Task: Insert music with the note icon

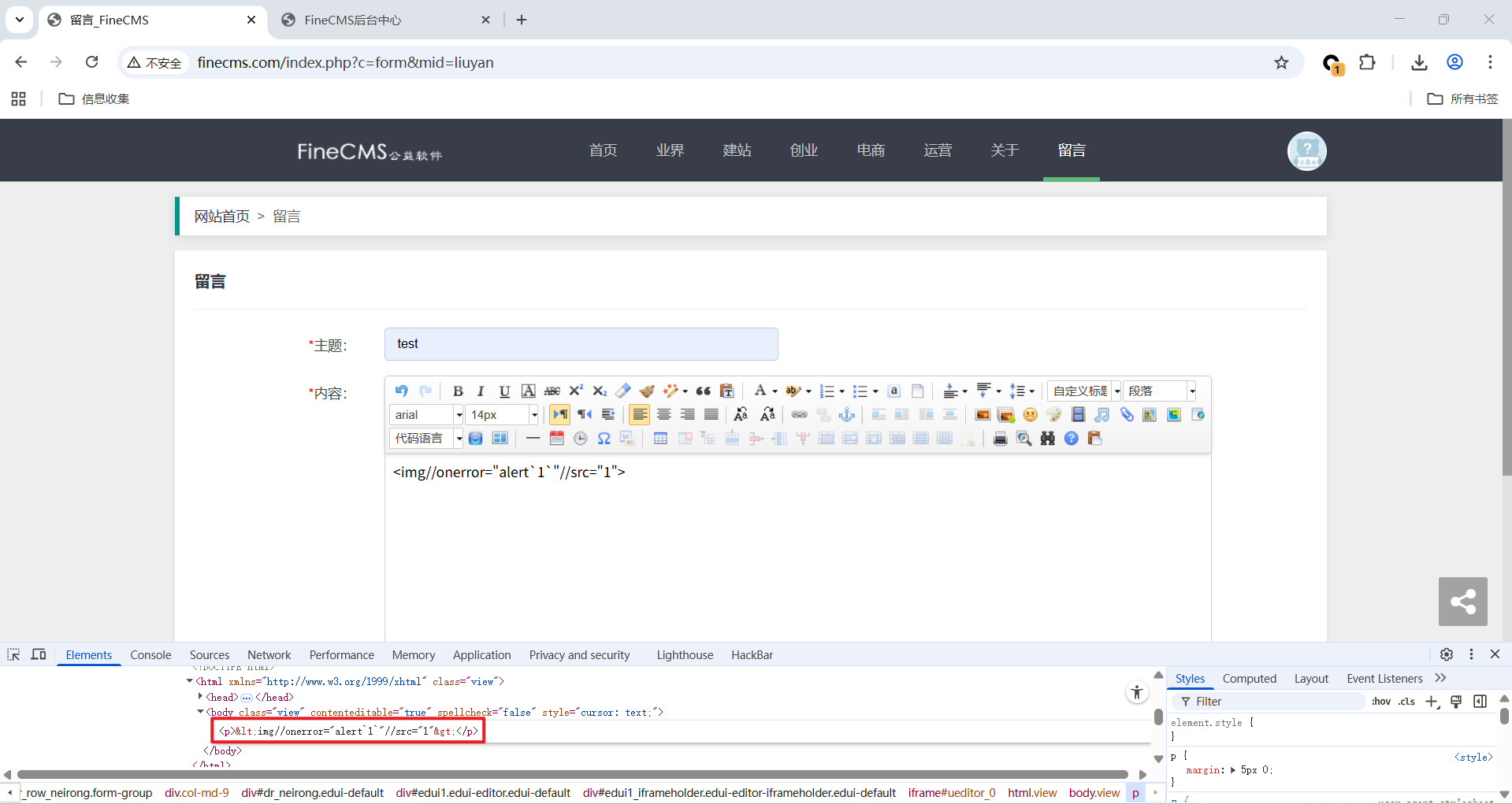Action: 1102,415
